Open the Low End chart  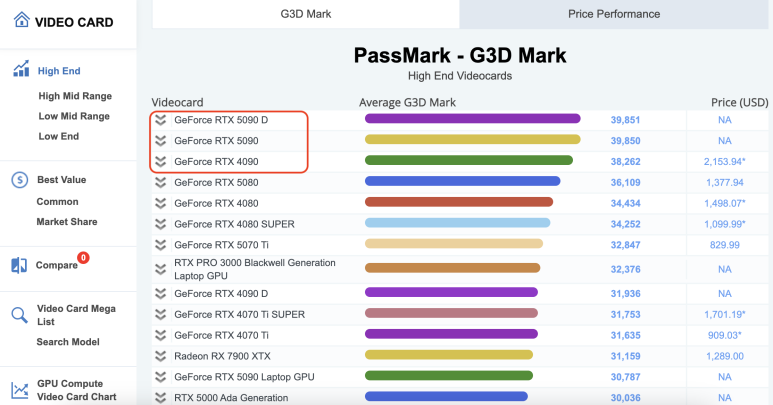(x=59, y=136)
